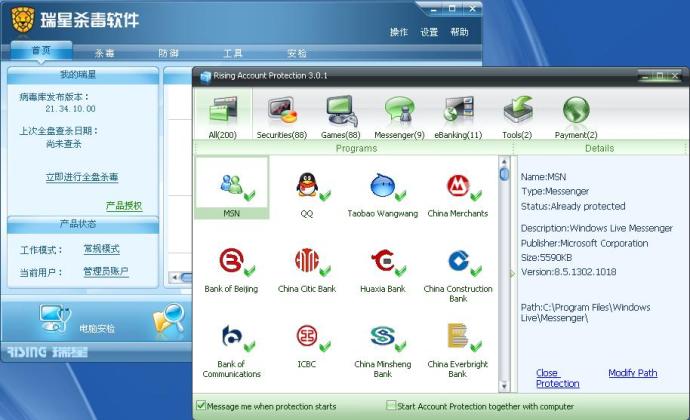Image resolution: width=690 pixels, height=420 pixels.
Task: Open the 操作 menu
Action: (x=399, y=32)
